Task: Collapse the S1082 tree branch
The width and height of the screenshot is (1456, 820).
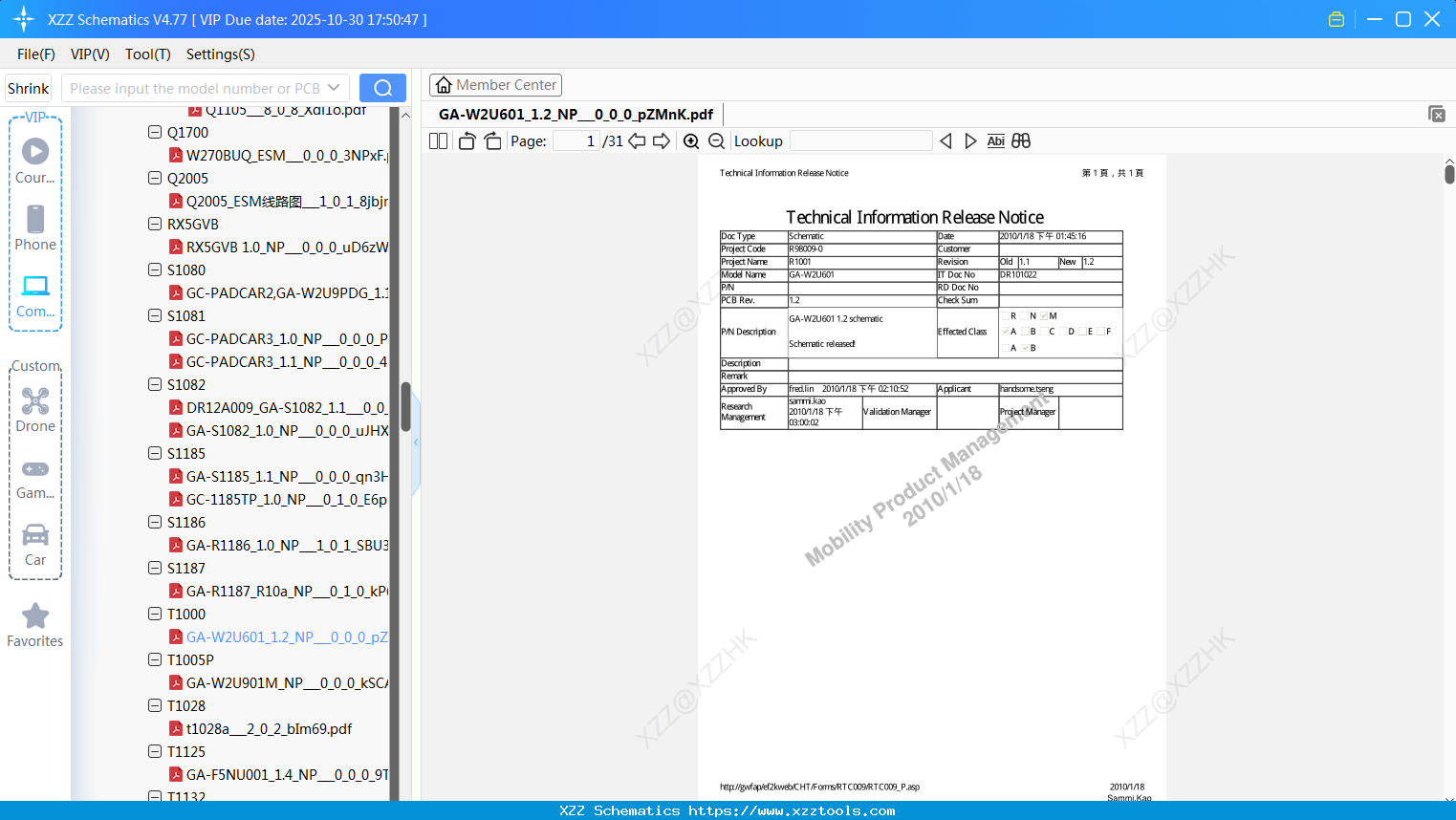Action: (x=154, y=384)
